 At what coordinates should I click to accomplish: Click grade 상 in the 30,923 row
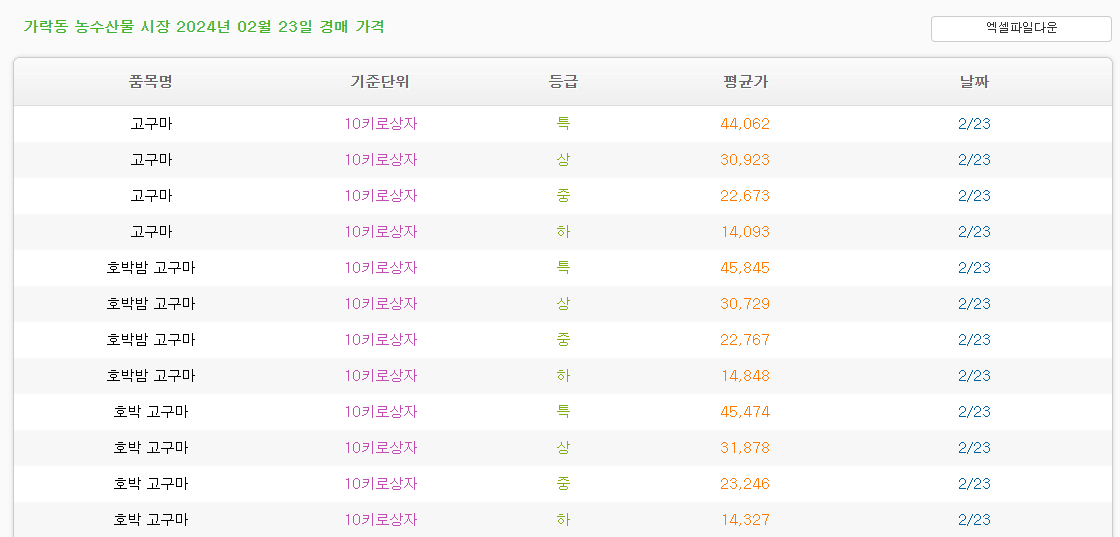pos(563,160)
